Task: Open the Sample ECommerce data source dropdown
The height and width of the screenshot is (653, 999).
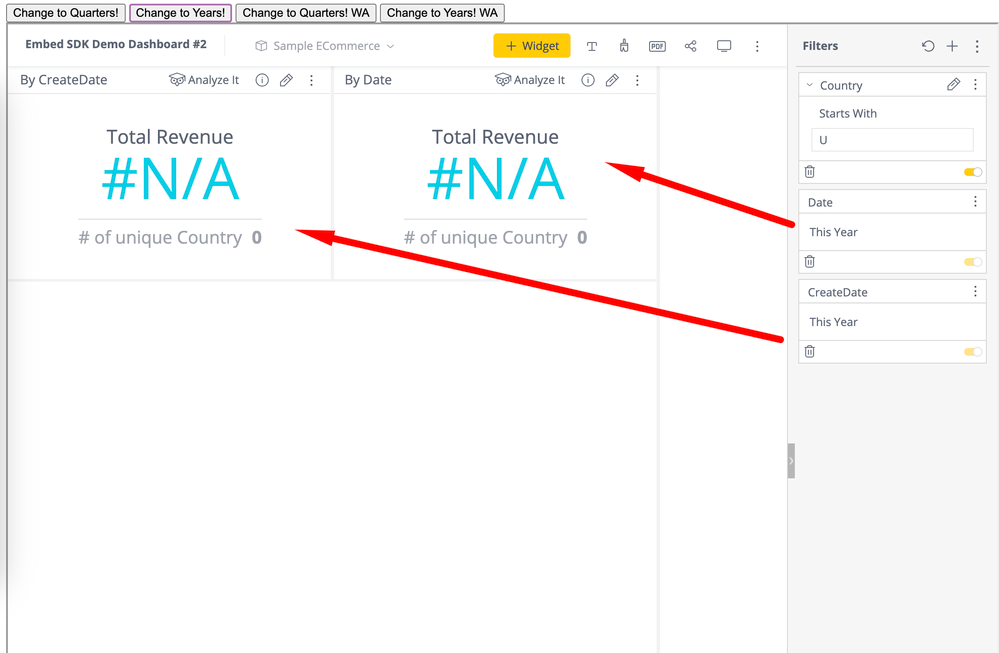Action: [325, 46]
